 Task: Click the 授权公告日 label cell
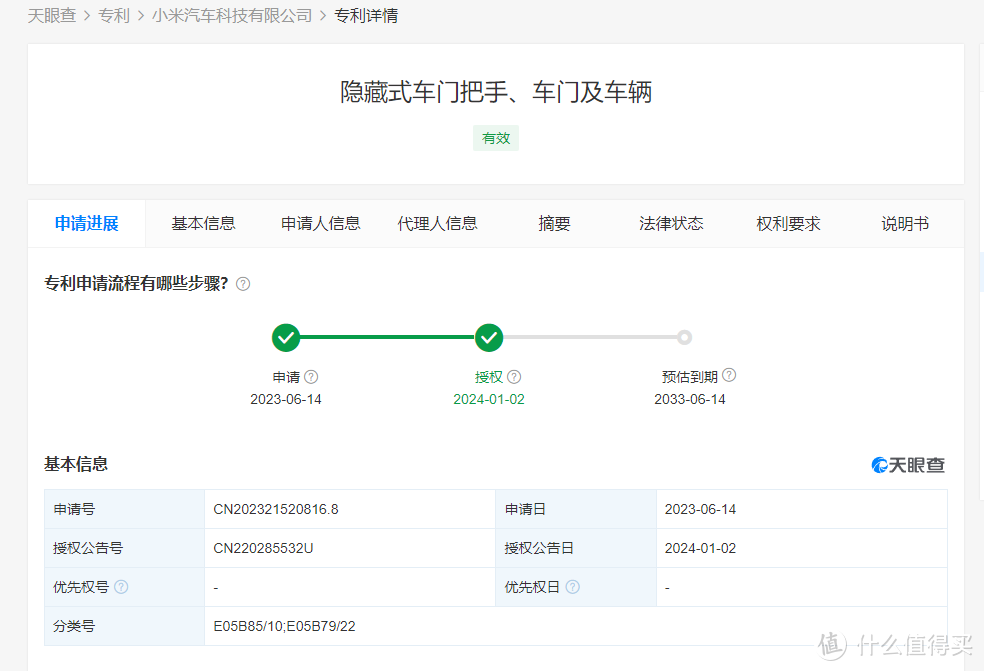click(x=576, y=548)
